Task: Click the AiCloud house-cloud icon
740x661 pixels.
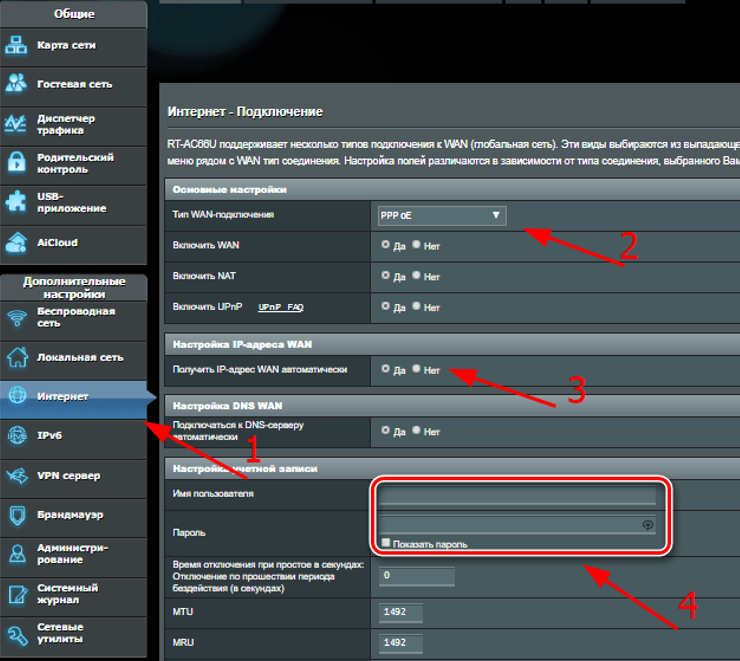Action: click(x=17, y=242)
